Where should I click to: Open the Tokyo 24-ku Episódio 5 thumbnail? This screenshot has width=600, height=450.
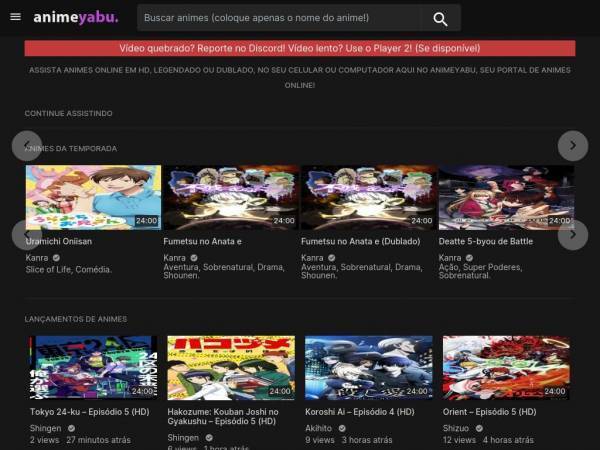[x=93, y=368]
